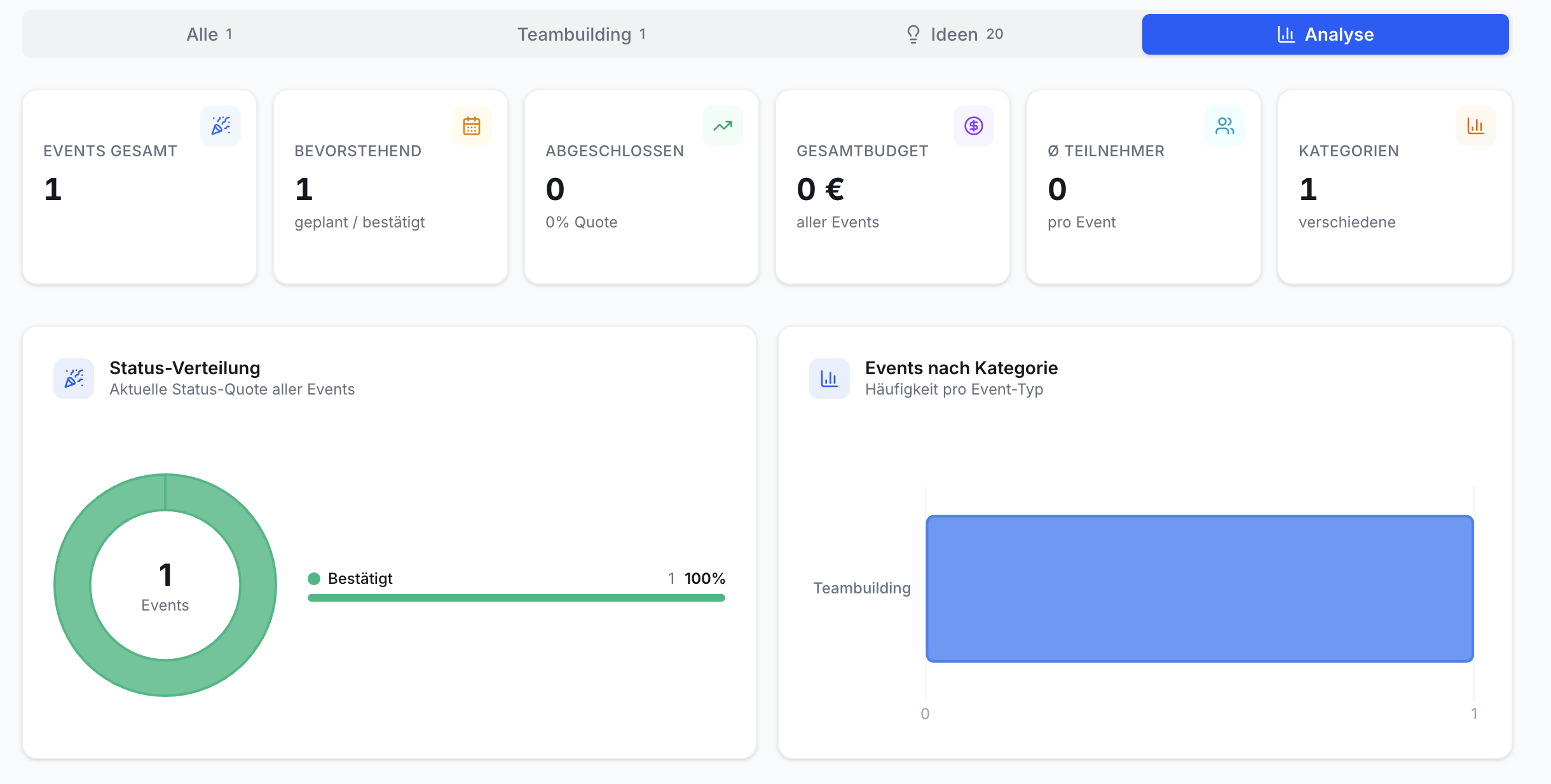Select the Ideen tab
1551x784 pixels.
tap(953, 34)
